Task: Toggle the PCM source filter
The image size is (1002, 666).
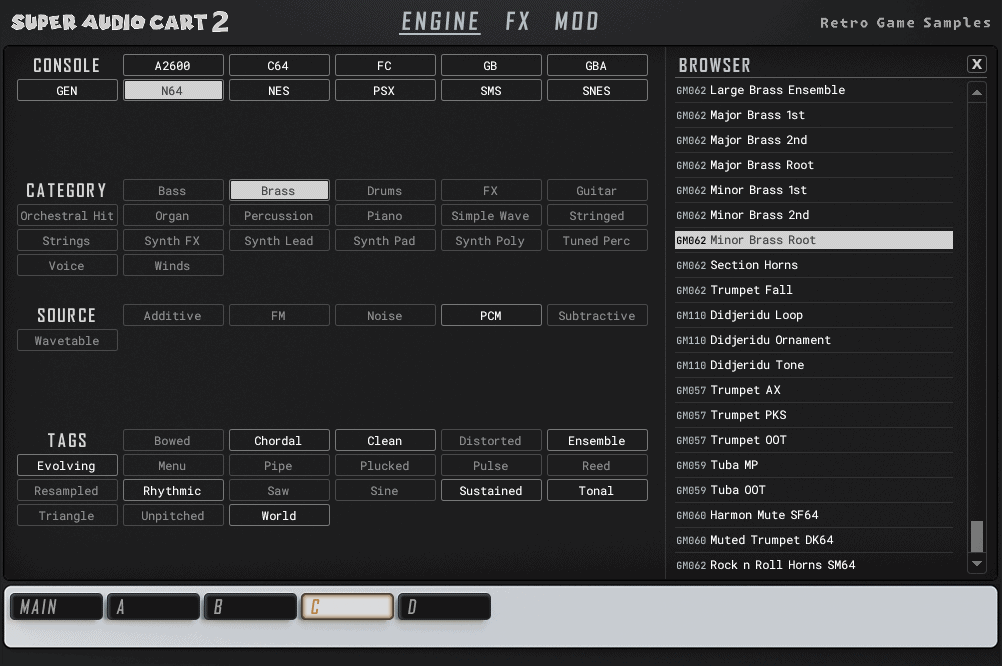Action: [x=491, y=315]
